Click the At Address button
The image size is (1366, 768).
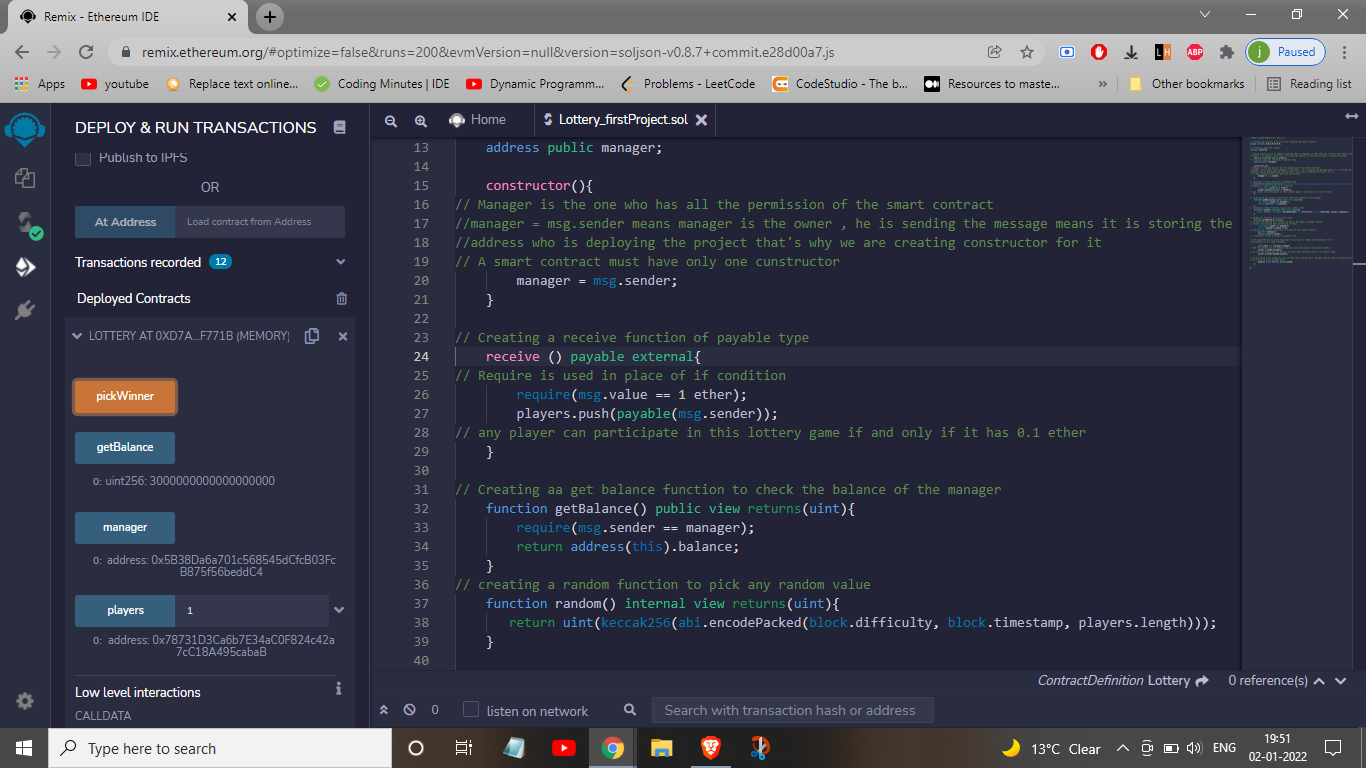(x=125, y=222)
